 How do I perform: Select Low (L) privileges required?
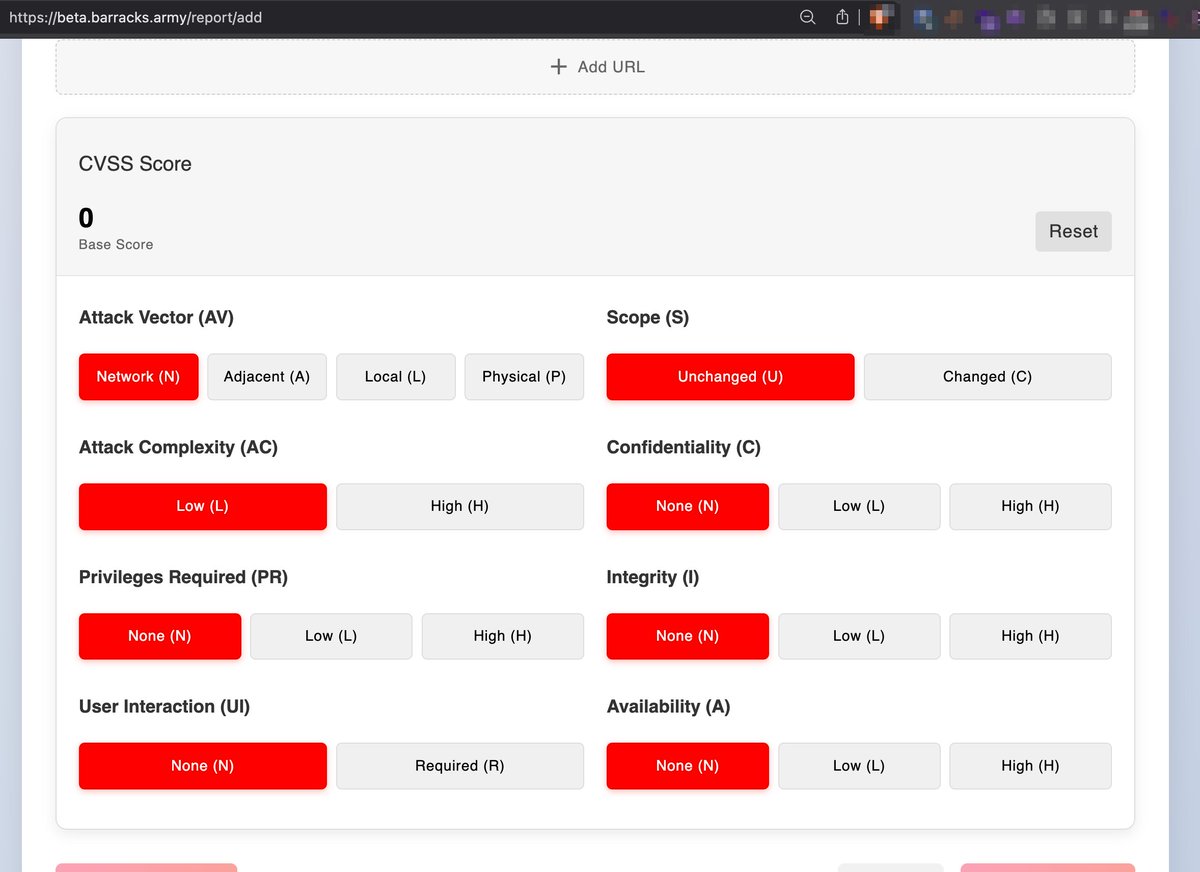pyautogui.click(x=331, y=636)
